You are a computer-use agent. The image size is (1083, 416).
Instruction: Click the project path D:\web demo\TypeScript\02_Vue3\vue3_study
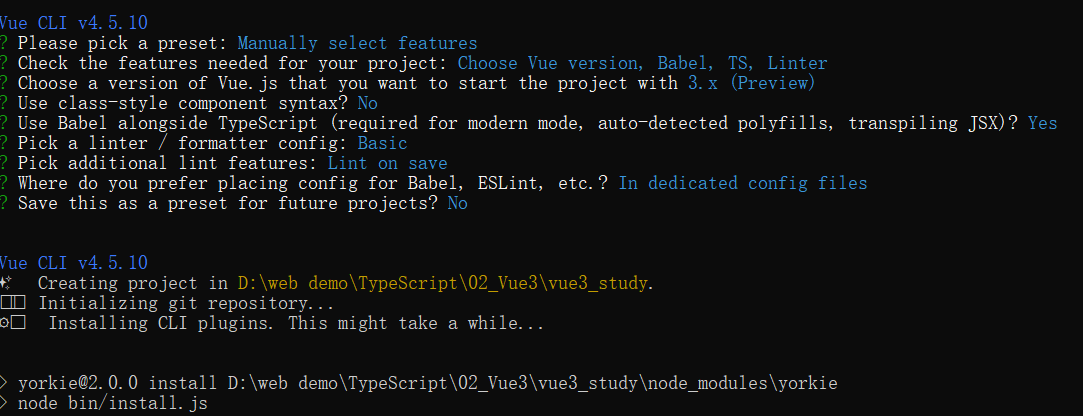pos(443,283)
